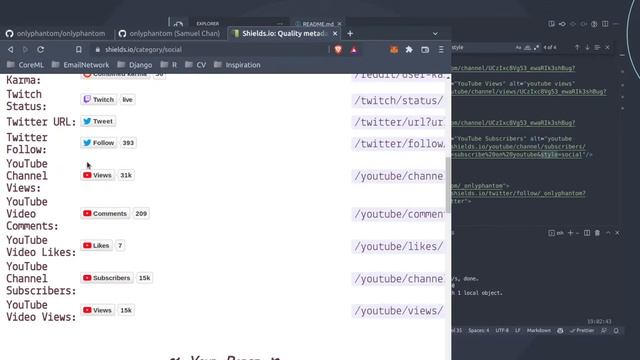
Task: Open the CV bookmarks folder
Action: (x=196, y=65)
